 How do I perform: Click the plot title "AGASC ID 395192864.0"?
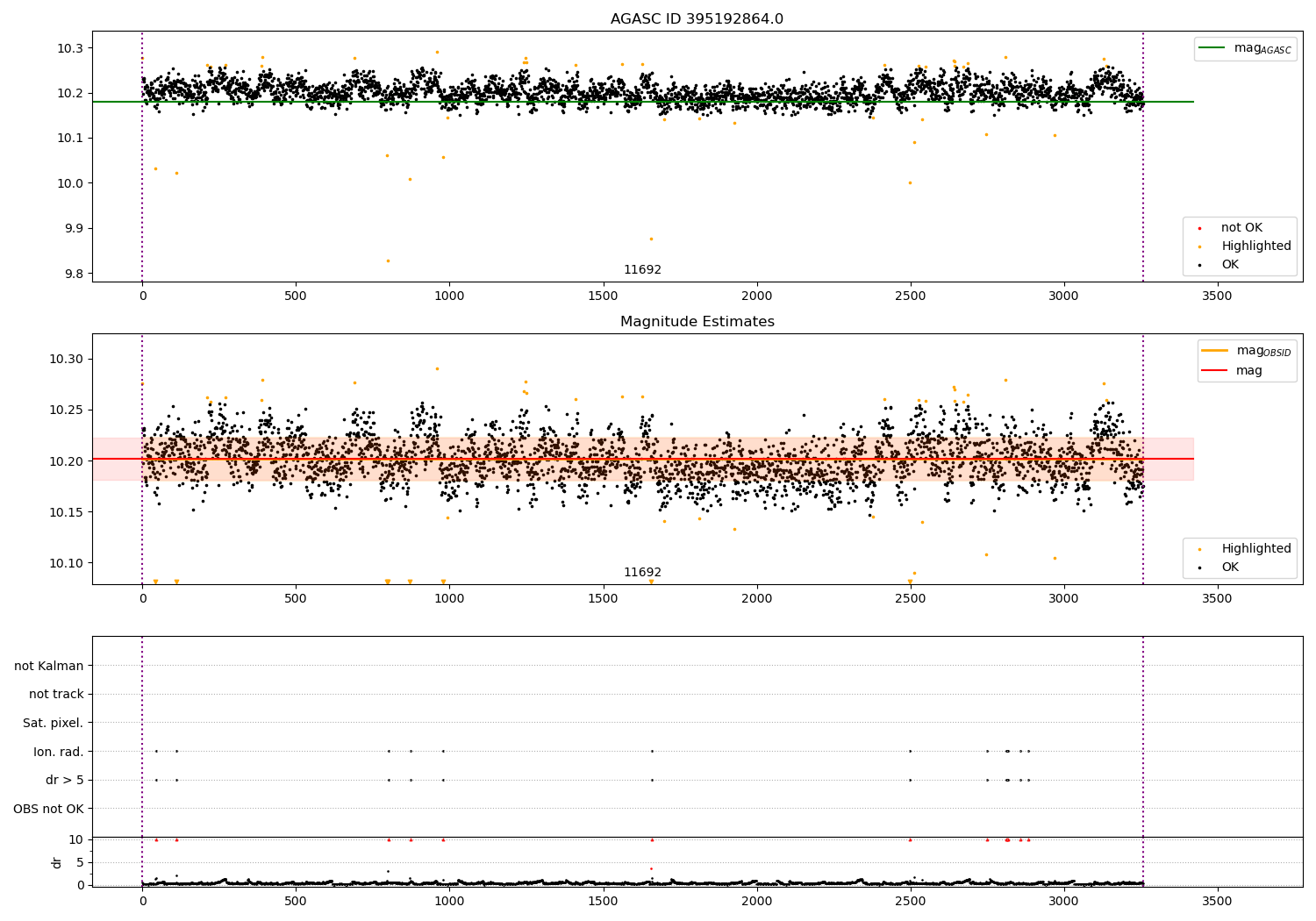[697, 19]
